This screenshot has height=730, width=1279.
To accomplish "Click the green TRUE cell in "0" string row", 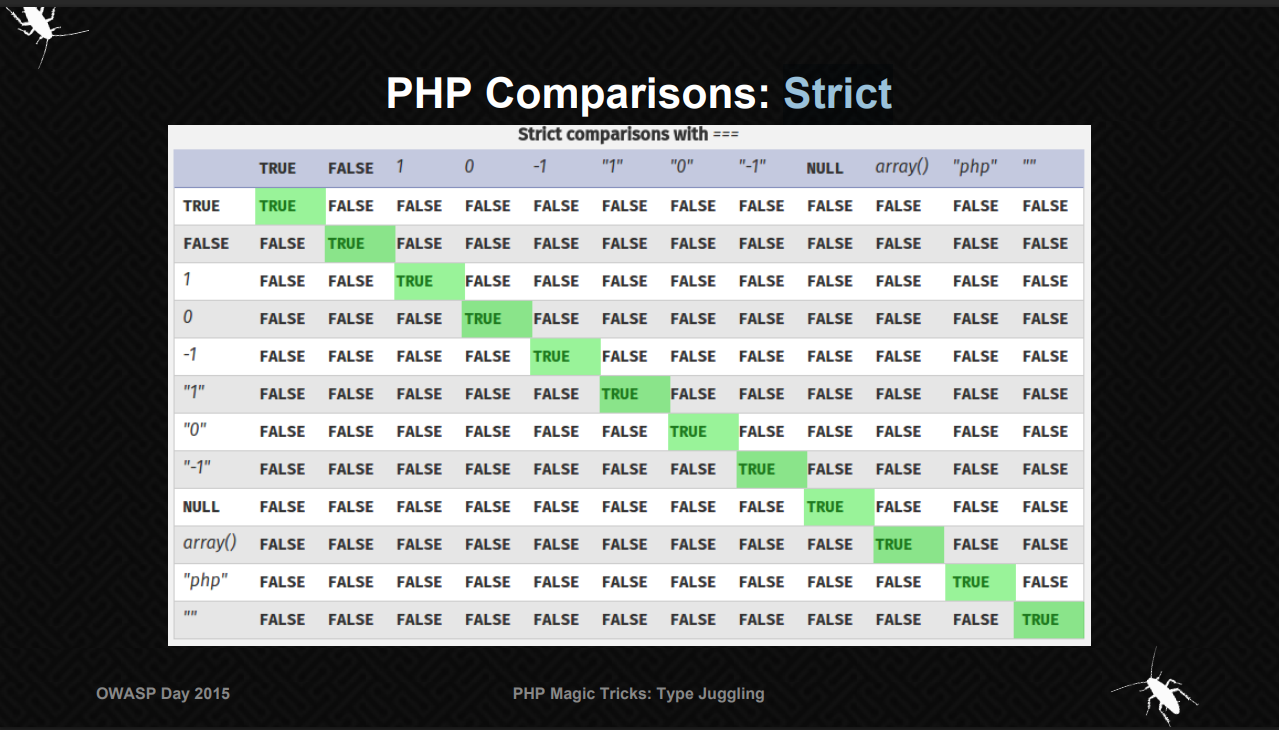I will tap(689, 432).
